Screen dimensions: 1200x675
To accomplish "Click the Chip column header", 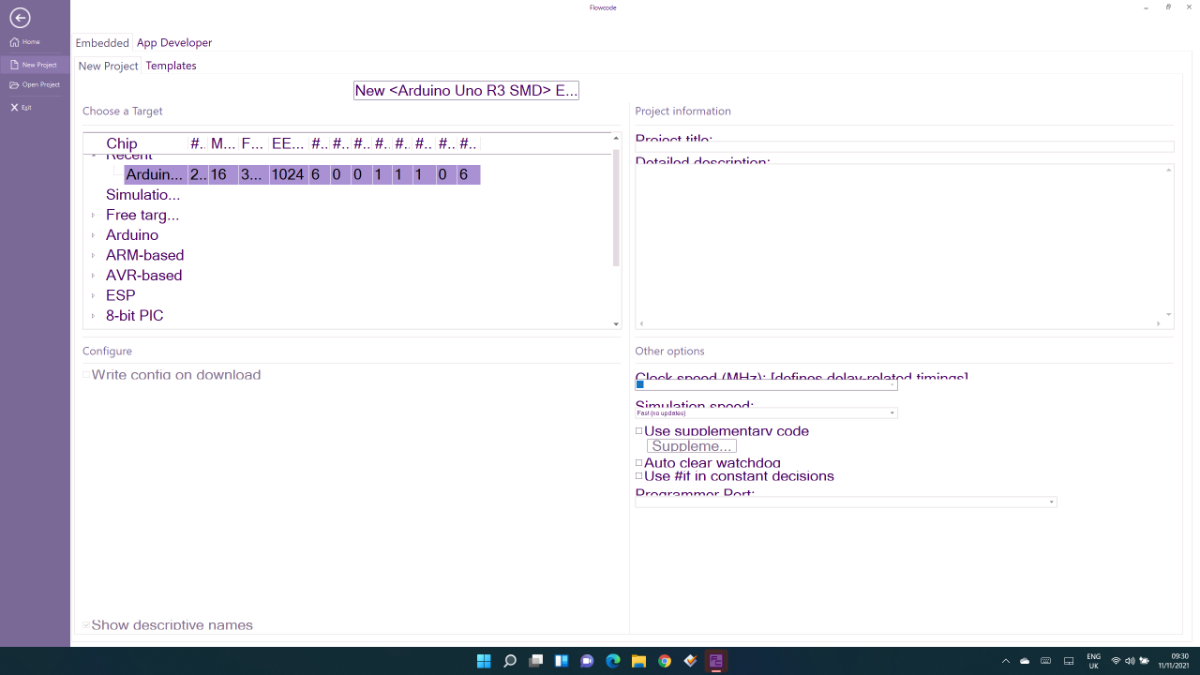I will tap(122, 144).
